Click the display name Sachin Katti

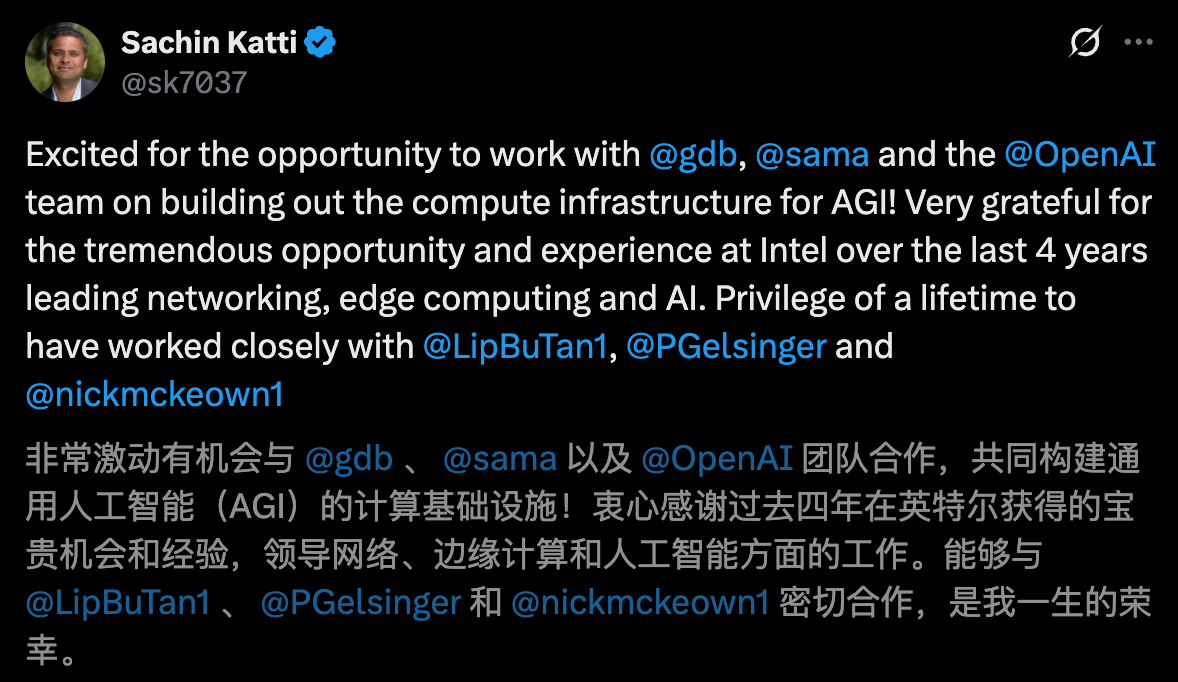208,42
